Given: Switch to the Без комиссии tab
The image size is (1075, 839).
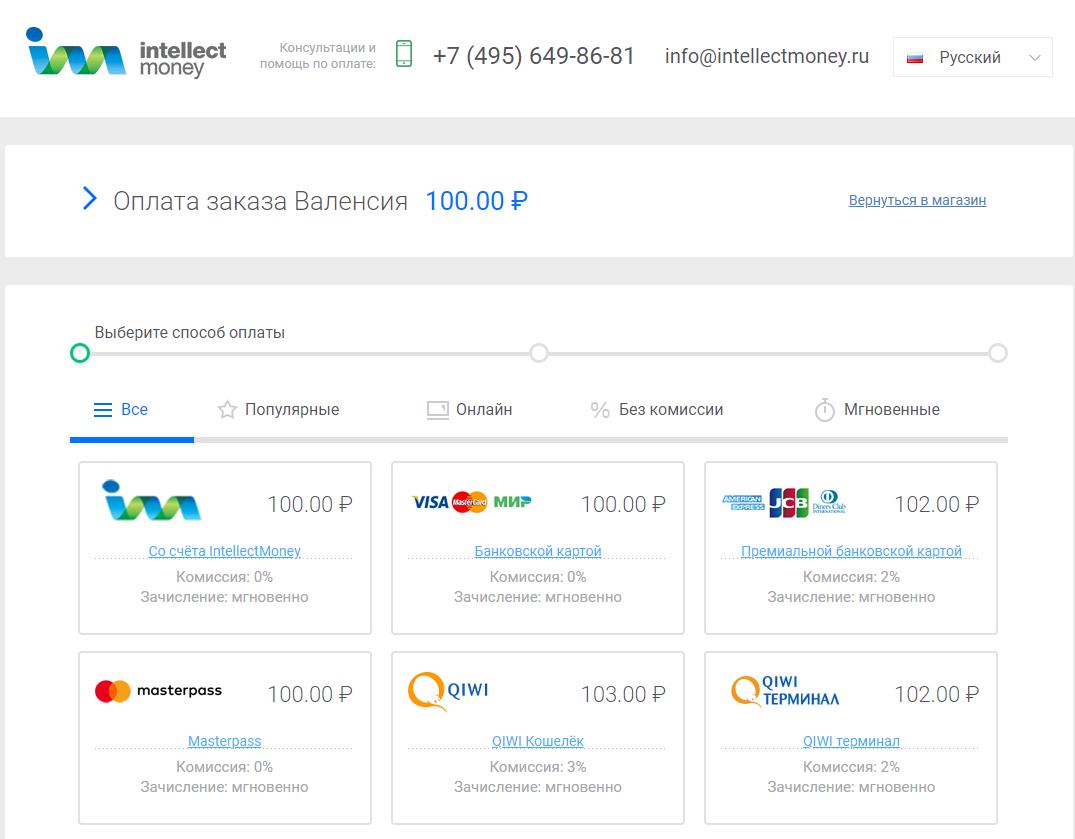Looking at the screenshot, I should 657,410.
